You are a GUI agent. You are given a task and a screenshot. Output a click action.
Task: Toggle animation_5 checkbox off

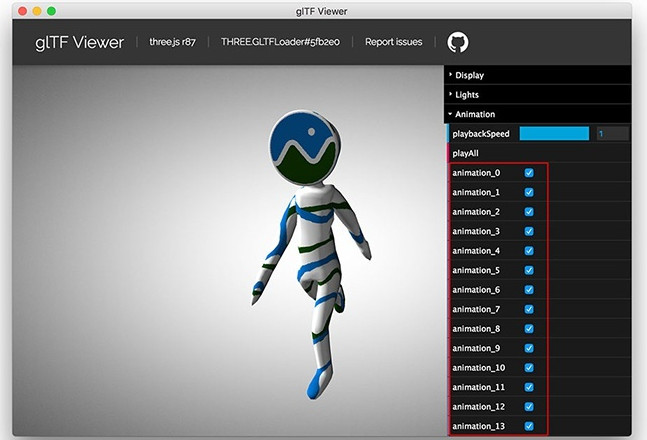[529, 270]
